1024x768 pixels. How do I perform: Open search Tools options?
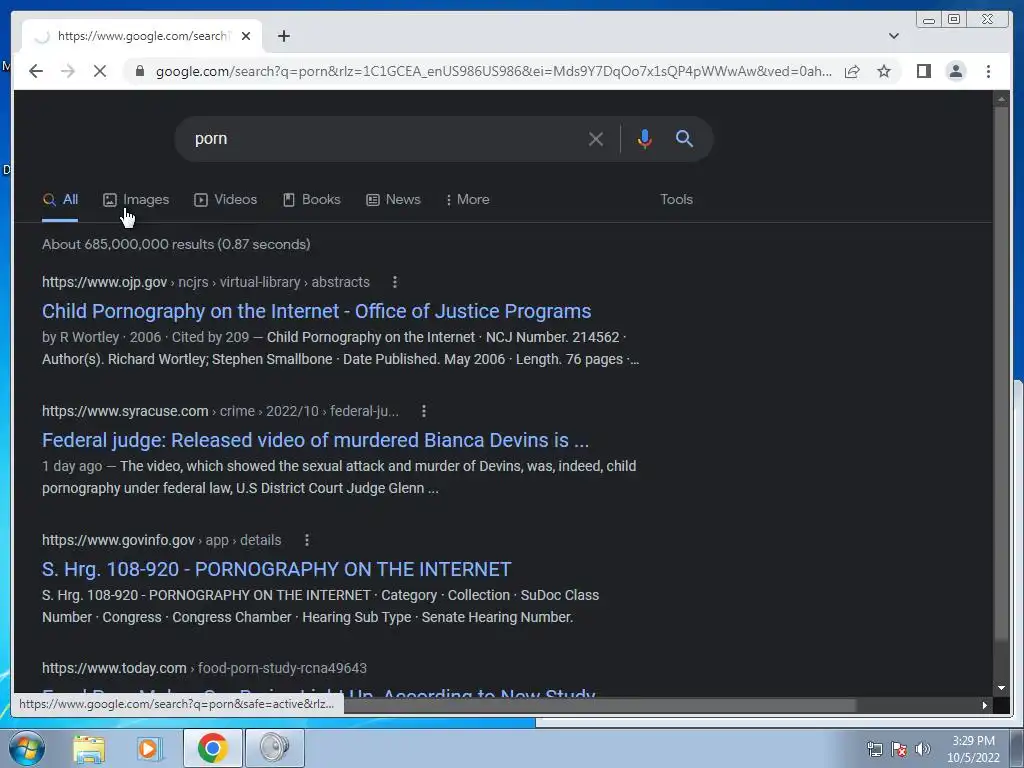[x=676, y=200]
